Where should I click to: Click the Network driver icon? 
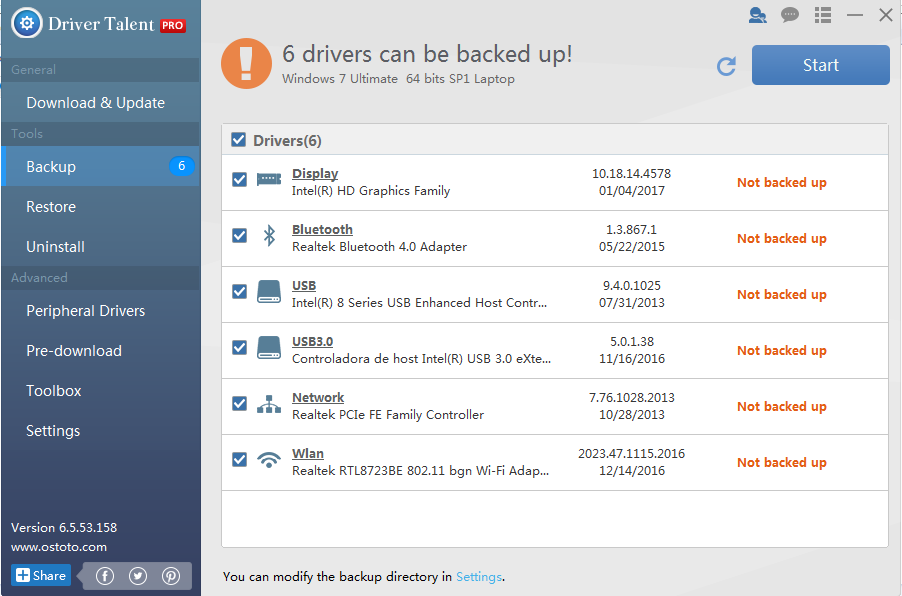(269, 404)
